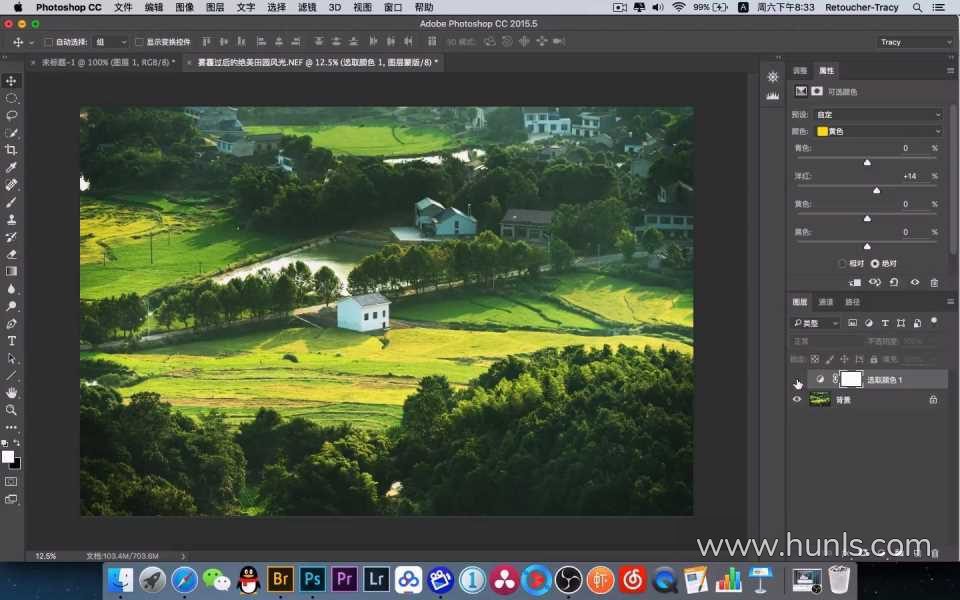Change screen mode icon in toolbox

pyautogui.click(x=11, y=499)
